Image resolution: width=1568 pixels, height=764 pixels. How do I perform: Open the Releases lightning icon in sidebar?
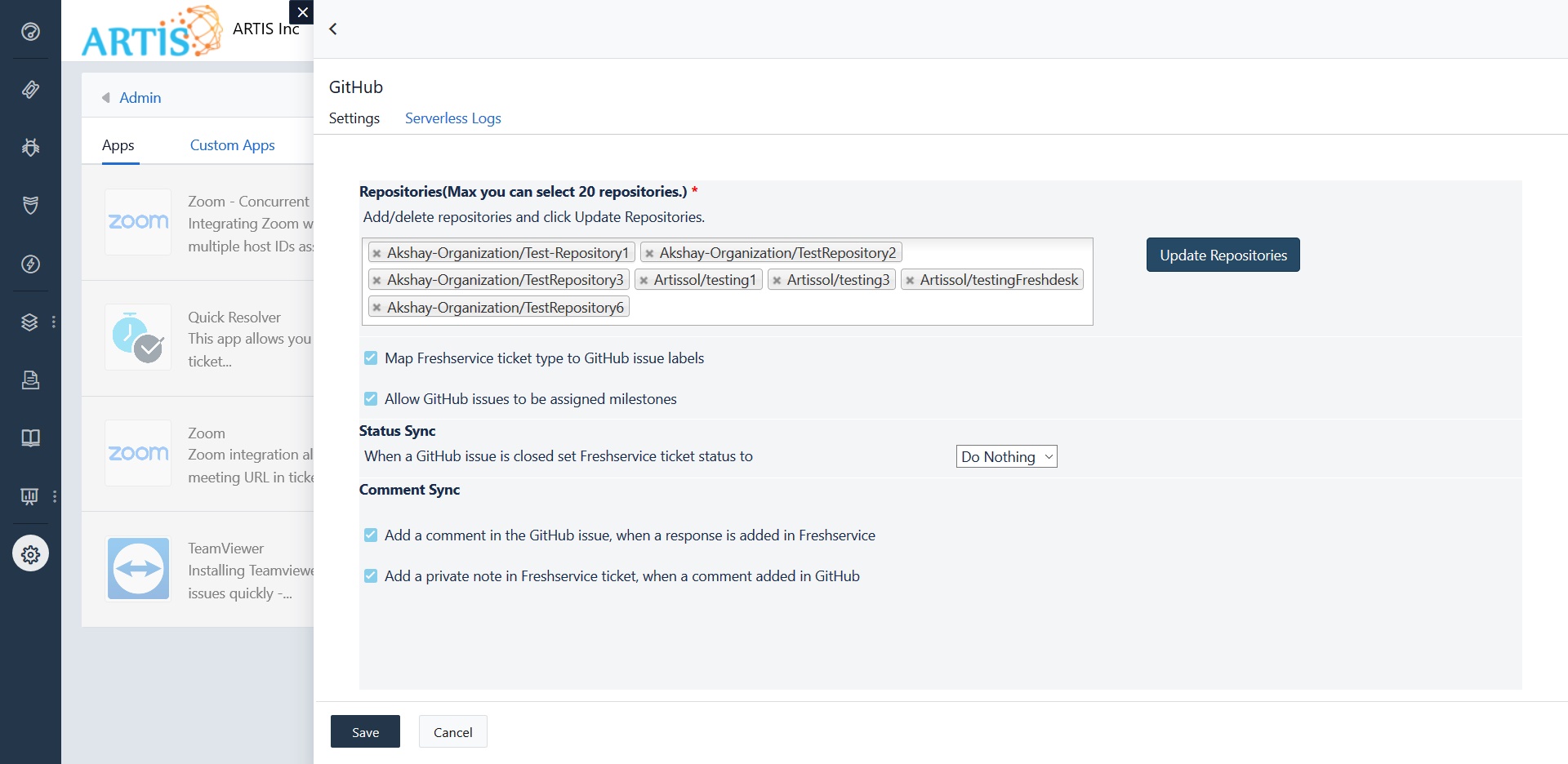[x=30, y=264]
